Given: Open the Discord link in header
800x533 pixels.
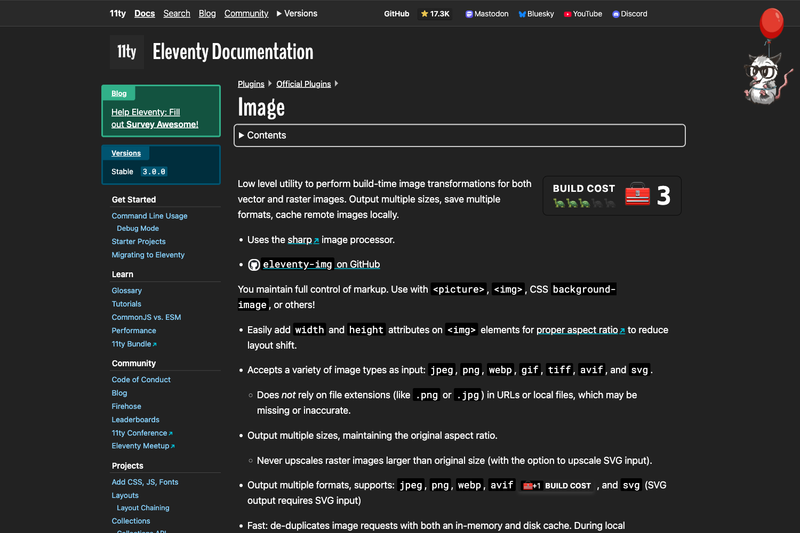Looking at the screenshot, I should tap(630, 14).
